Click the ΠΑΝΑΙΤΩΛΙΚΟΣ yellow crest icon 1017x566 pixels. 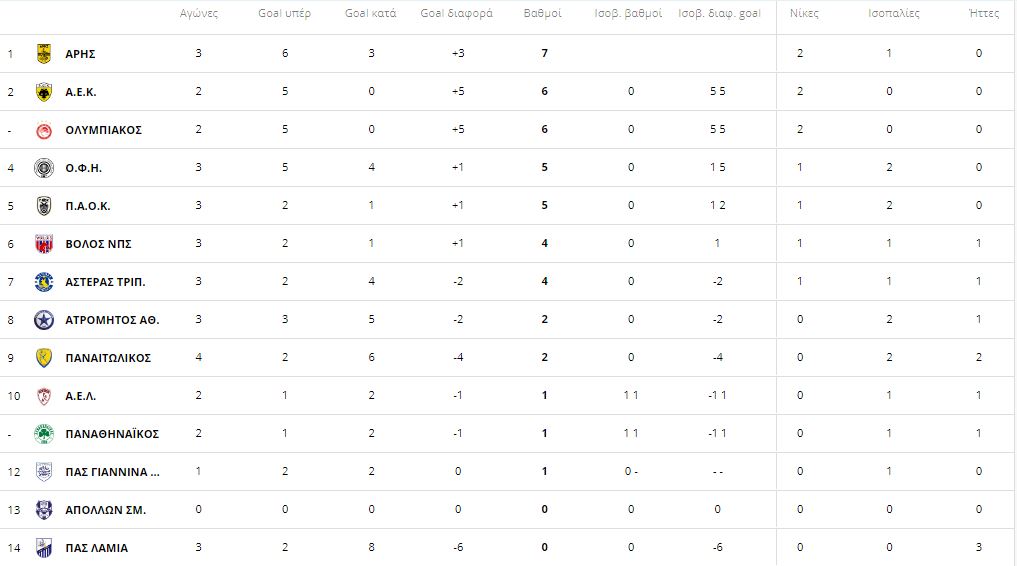43,358
